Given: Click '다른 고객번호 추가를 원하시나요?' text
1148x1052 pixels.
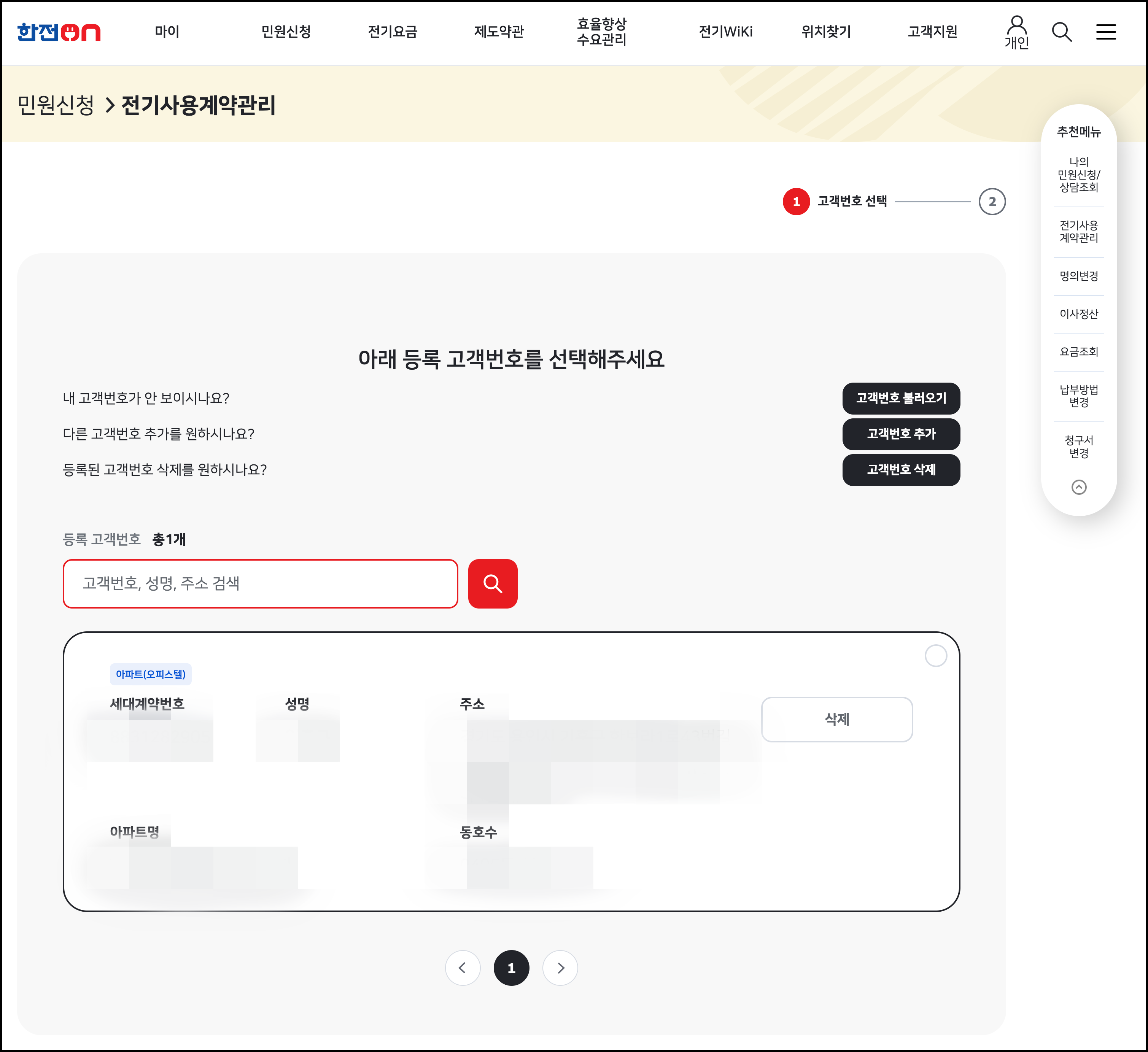Looking at the screenshot, I should (158, 434).
